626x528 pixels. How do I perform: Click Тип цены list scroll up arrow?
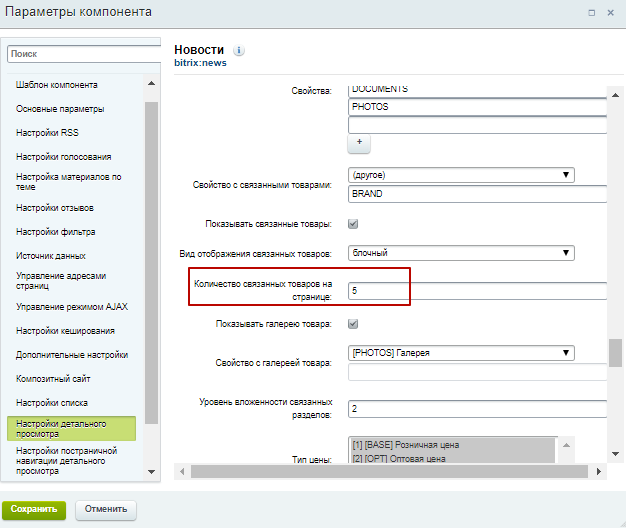click(x=566, y=445)
